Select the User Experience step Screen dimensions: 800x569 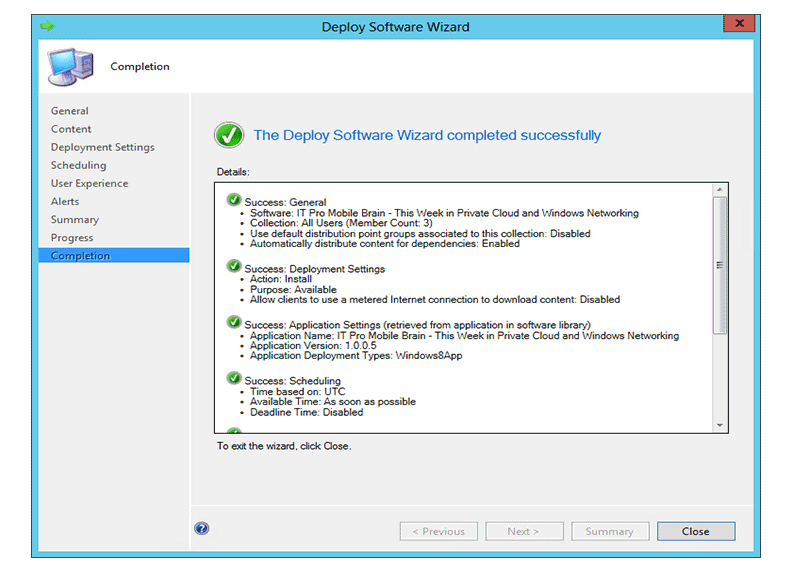89,183
